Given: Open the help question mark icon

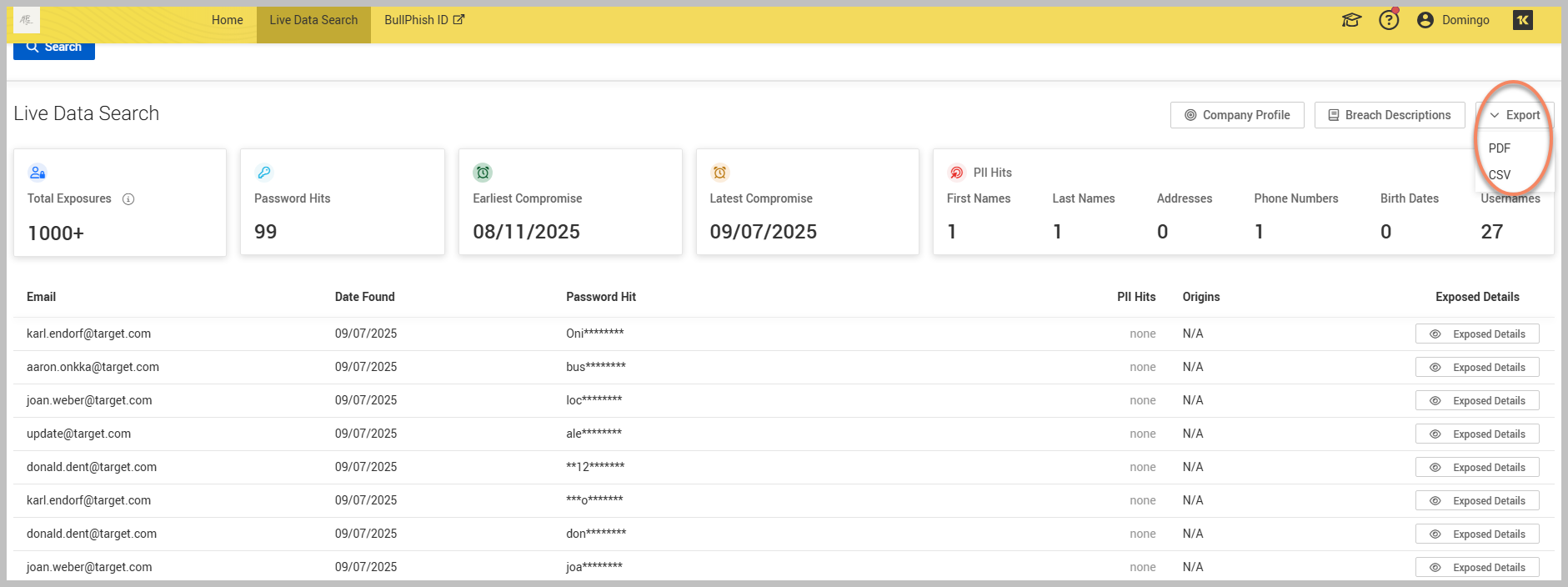Looking at the screenshot, I should 1389,20.
